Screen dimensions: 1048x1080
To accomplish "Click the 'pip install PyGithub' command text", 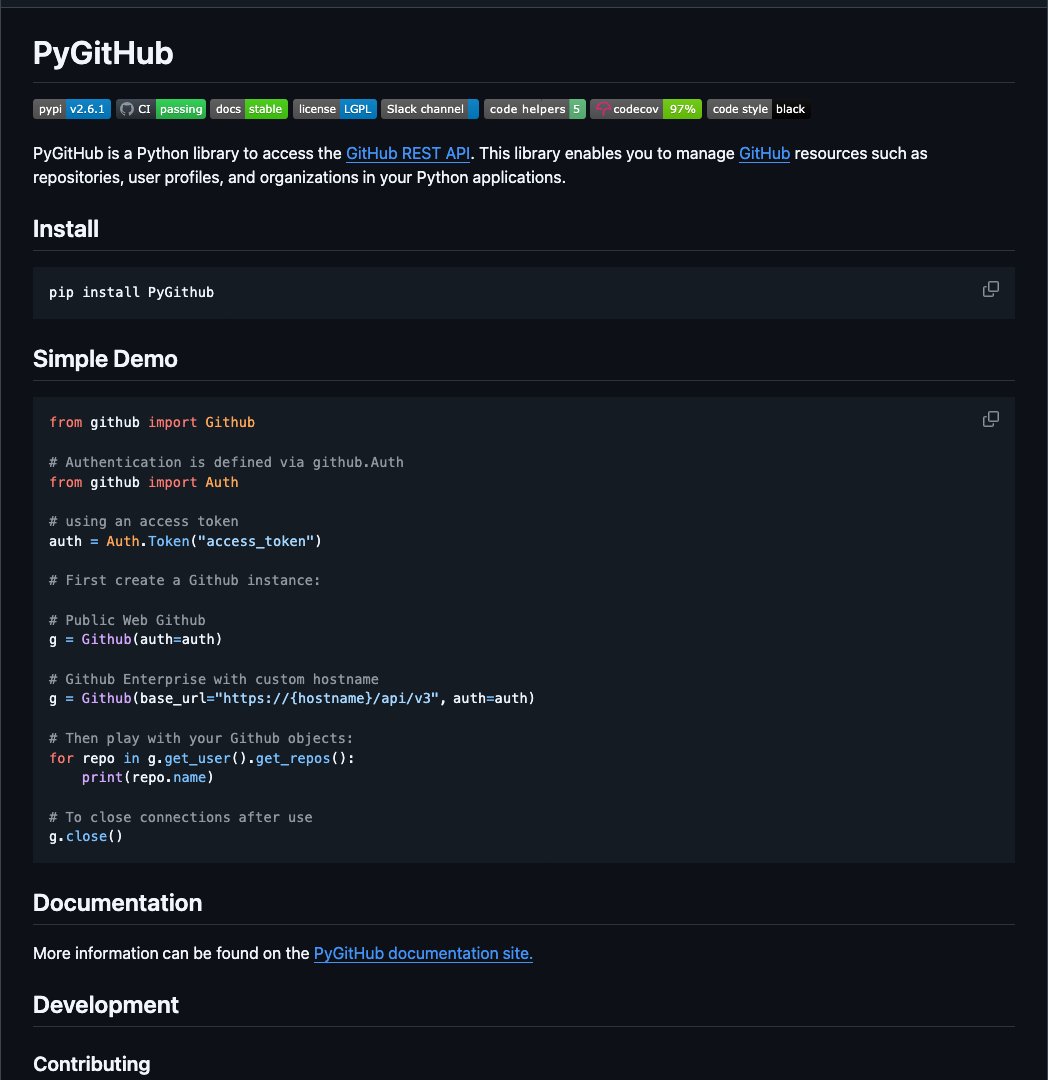I will click(x=132, y=292).
